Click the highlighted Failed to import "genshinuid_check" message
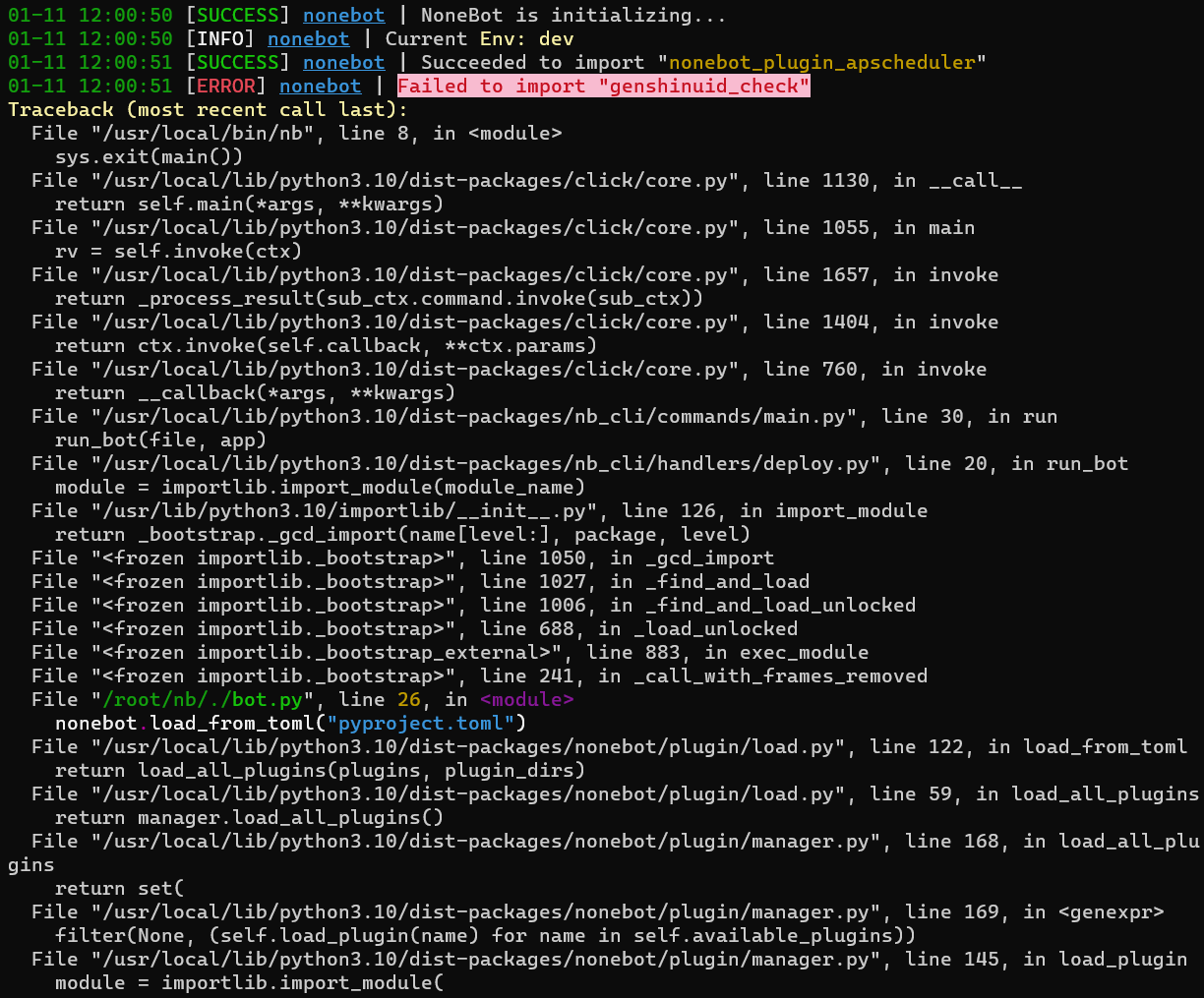This screenshot has width=1204, height=998. tap(604, 86)
